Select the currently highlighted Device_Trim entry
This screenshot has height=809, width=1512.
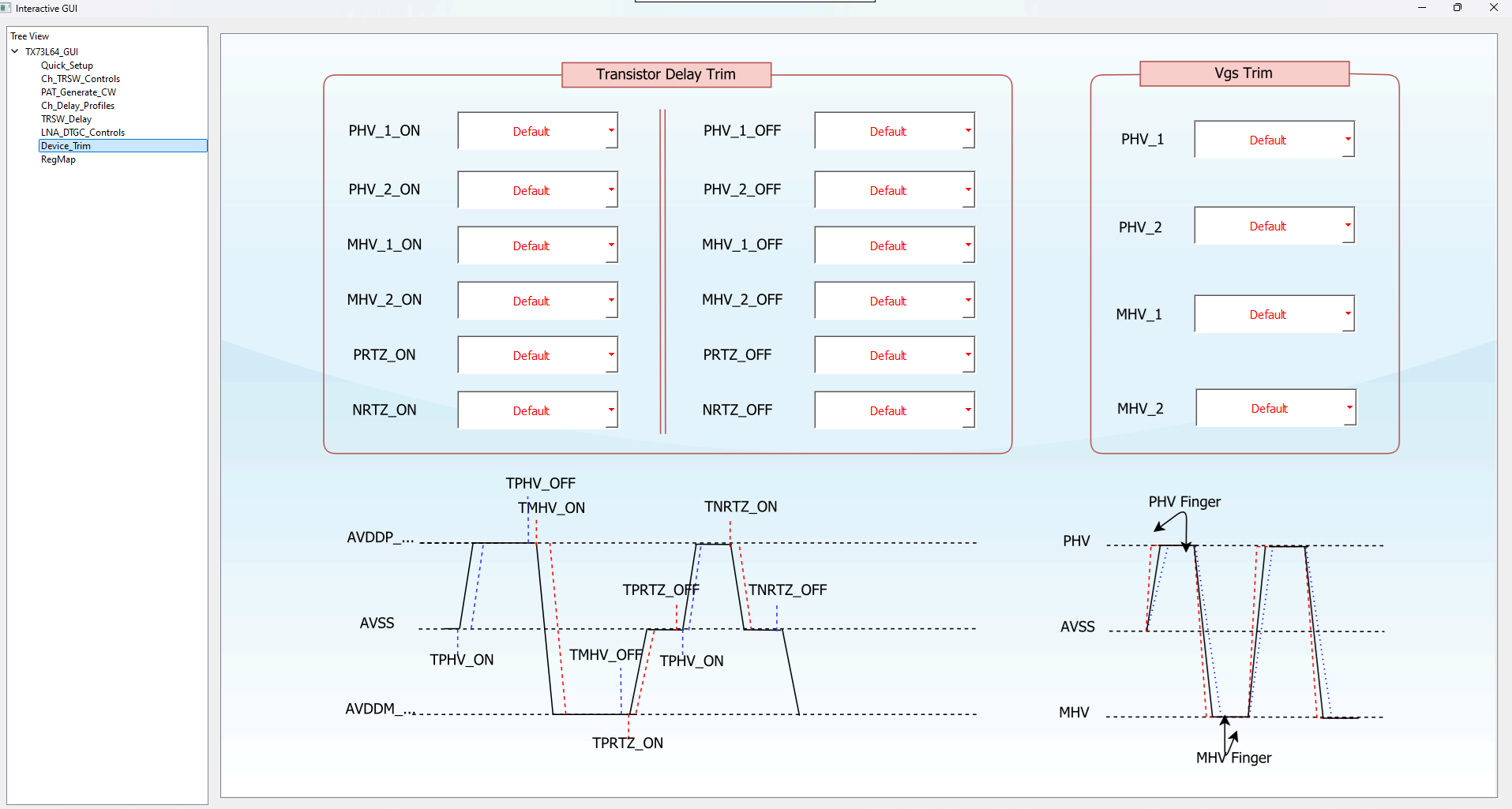pyautogui.click(x=66, y=145)
